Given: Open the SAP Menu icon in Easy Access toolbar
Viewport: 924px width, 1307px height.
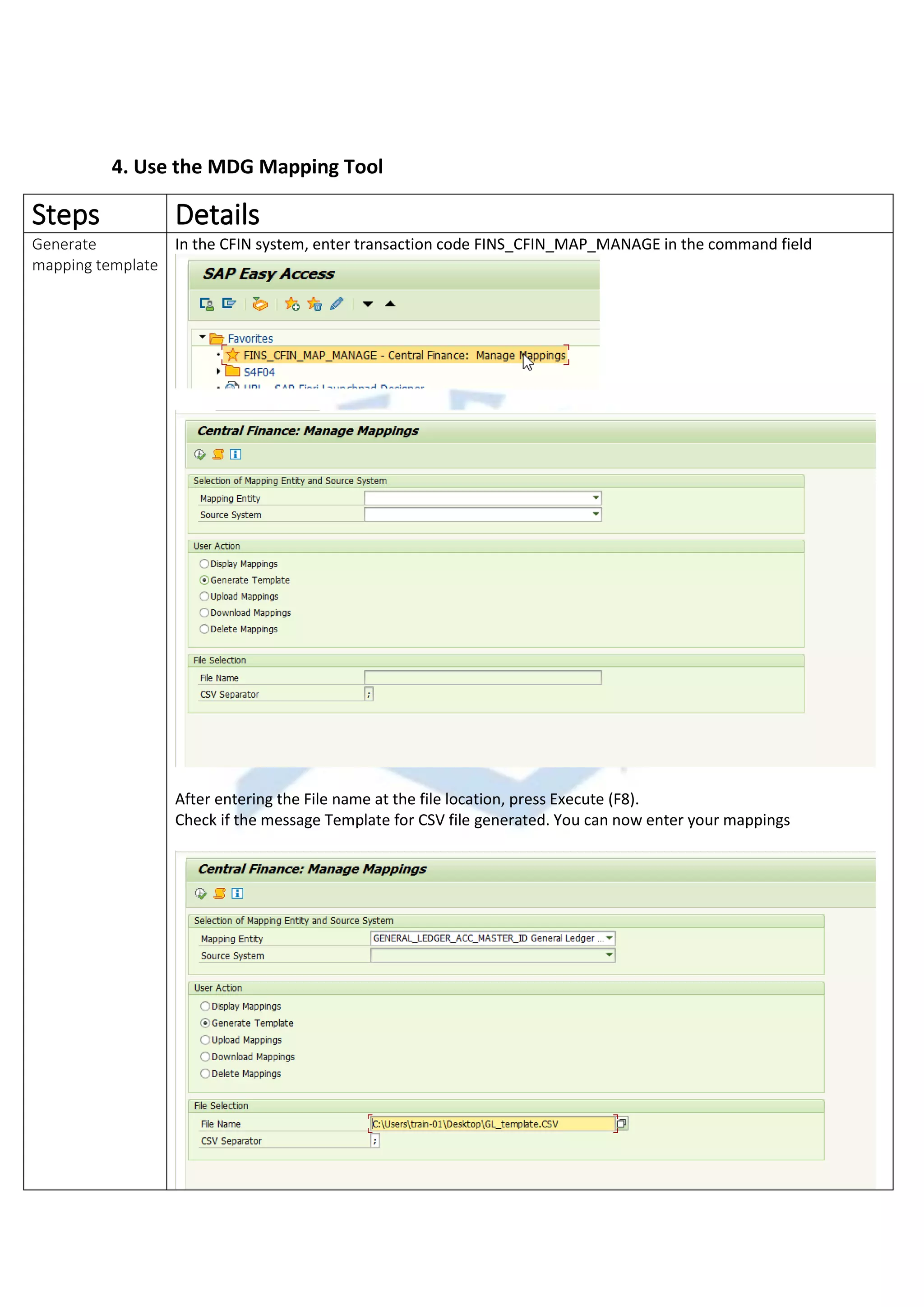Looking at the screenshot, I should click(229, 303).
